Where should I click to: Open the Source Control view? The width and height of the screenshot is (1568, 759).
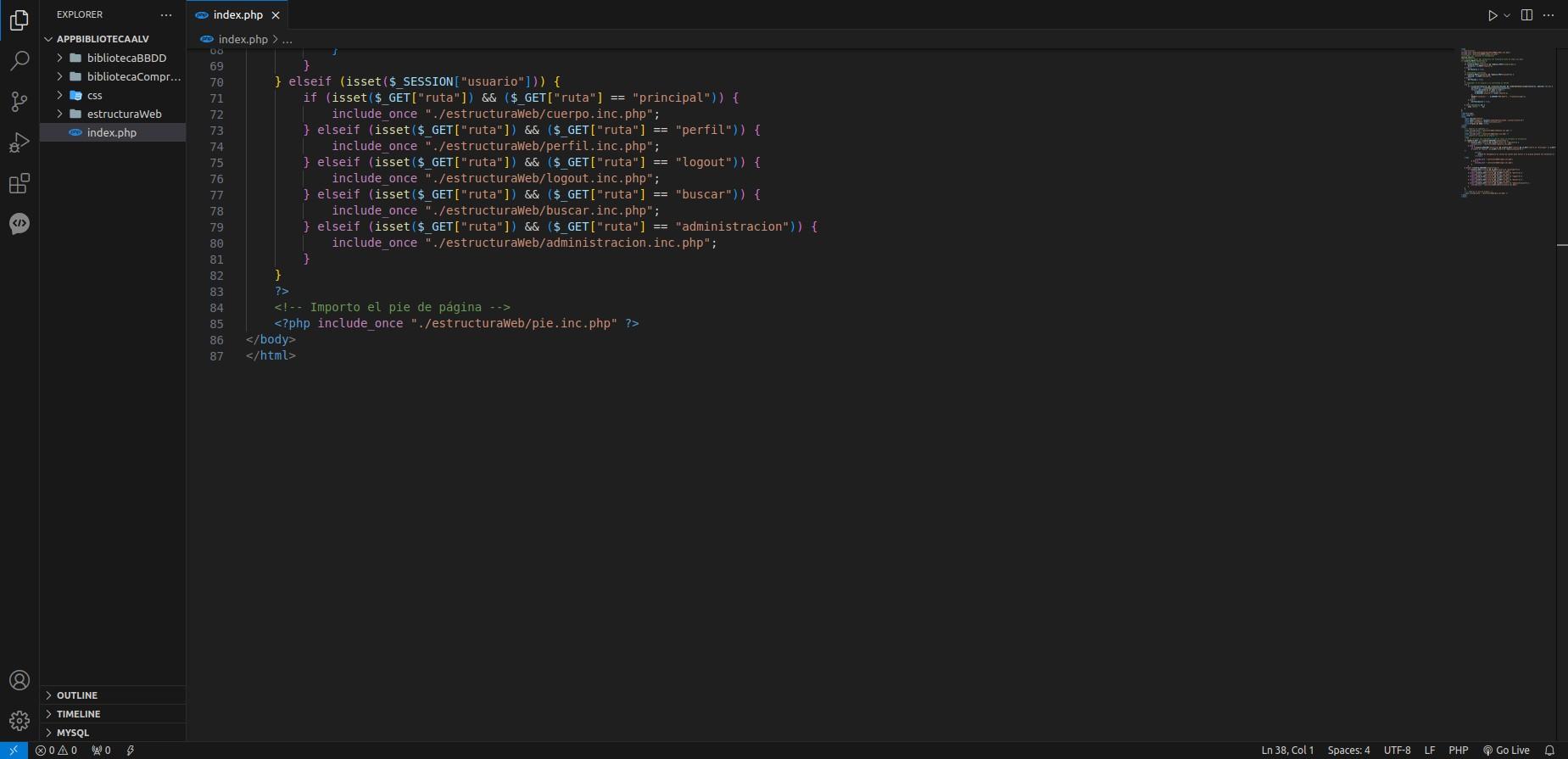coord(19,102)
